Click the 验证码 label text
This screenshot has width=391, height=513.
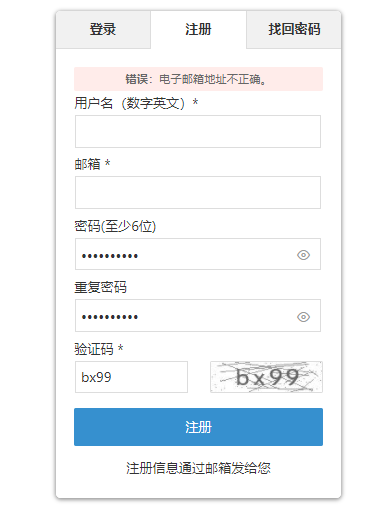(94, 349)
